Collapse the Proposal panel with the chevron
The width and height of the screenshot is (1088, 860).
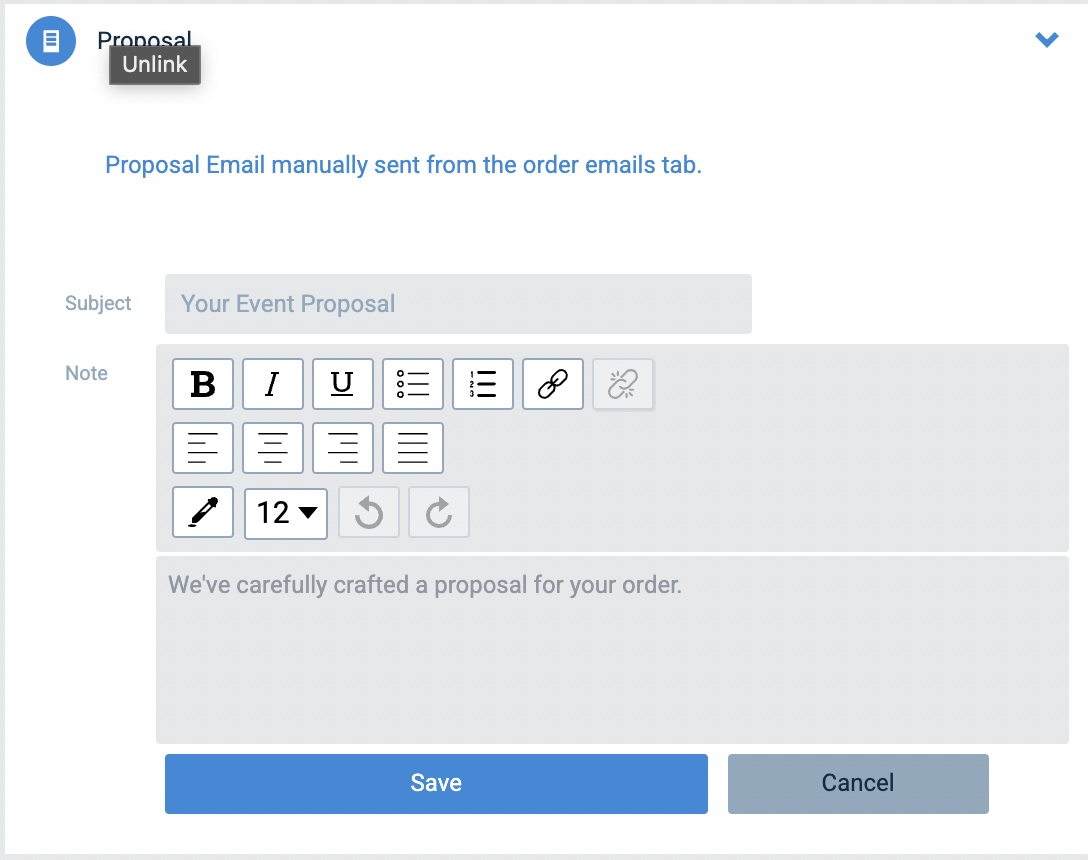click(1047, 40)
